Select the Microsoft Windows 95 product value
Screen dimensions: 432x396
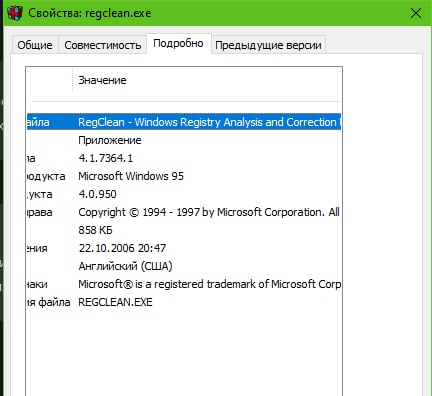[131, 176]
